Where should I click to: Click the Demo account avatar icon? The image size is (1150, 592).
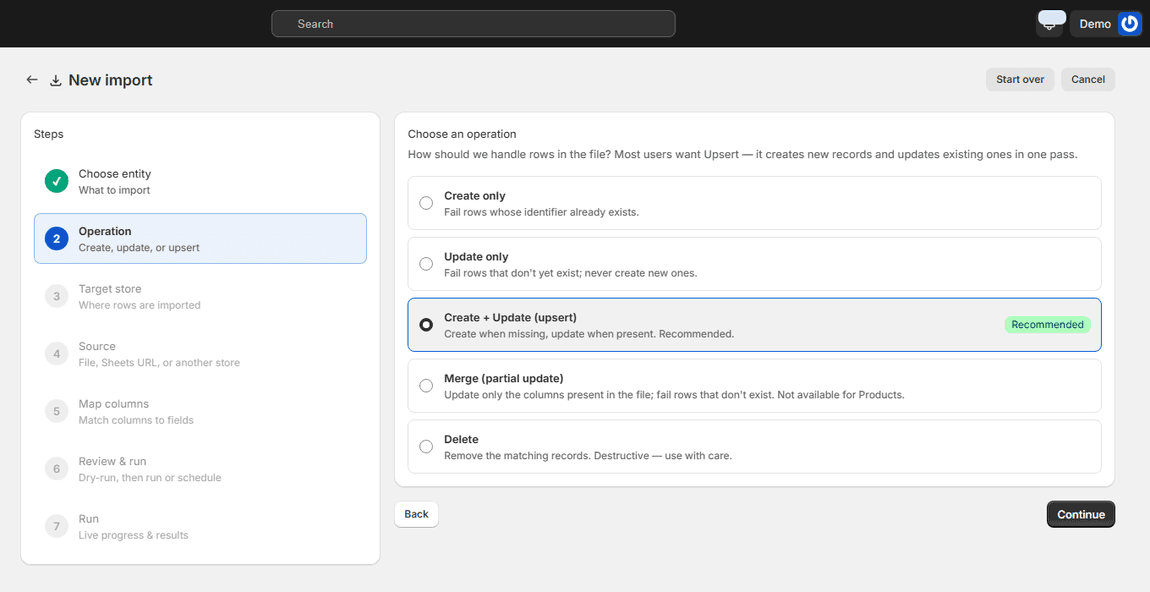click(x=1129, y=23)
